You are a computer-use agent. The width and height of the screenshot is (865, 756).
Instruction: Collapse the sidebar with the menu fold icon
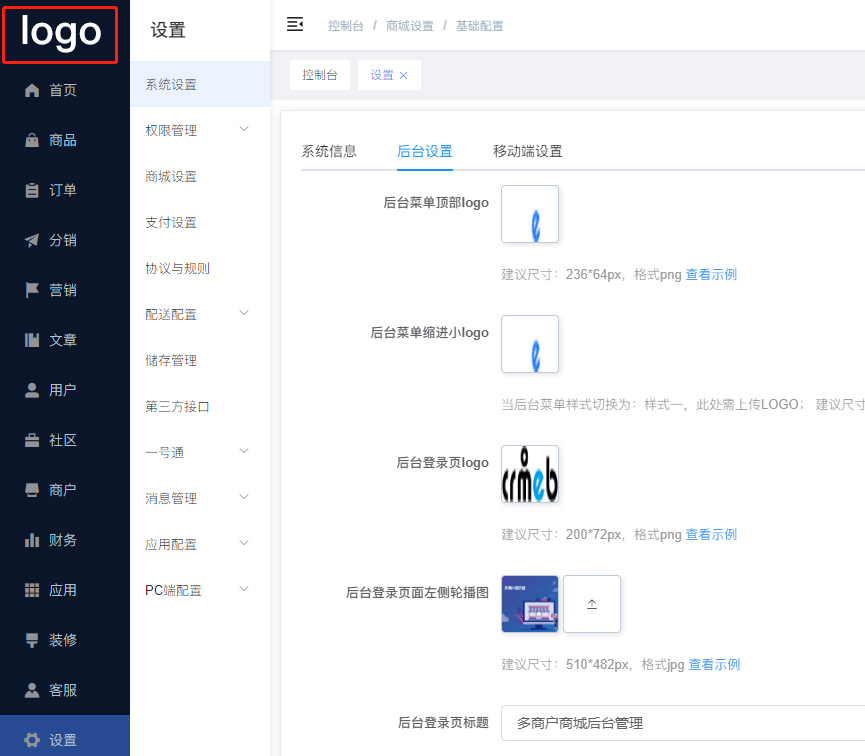[x=295, y=25]
